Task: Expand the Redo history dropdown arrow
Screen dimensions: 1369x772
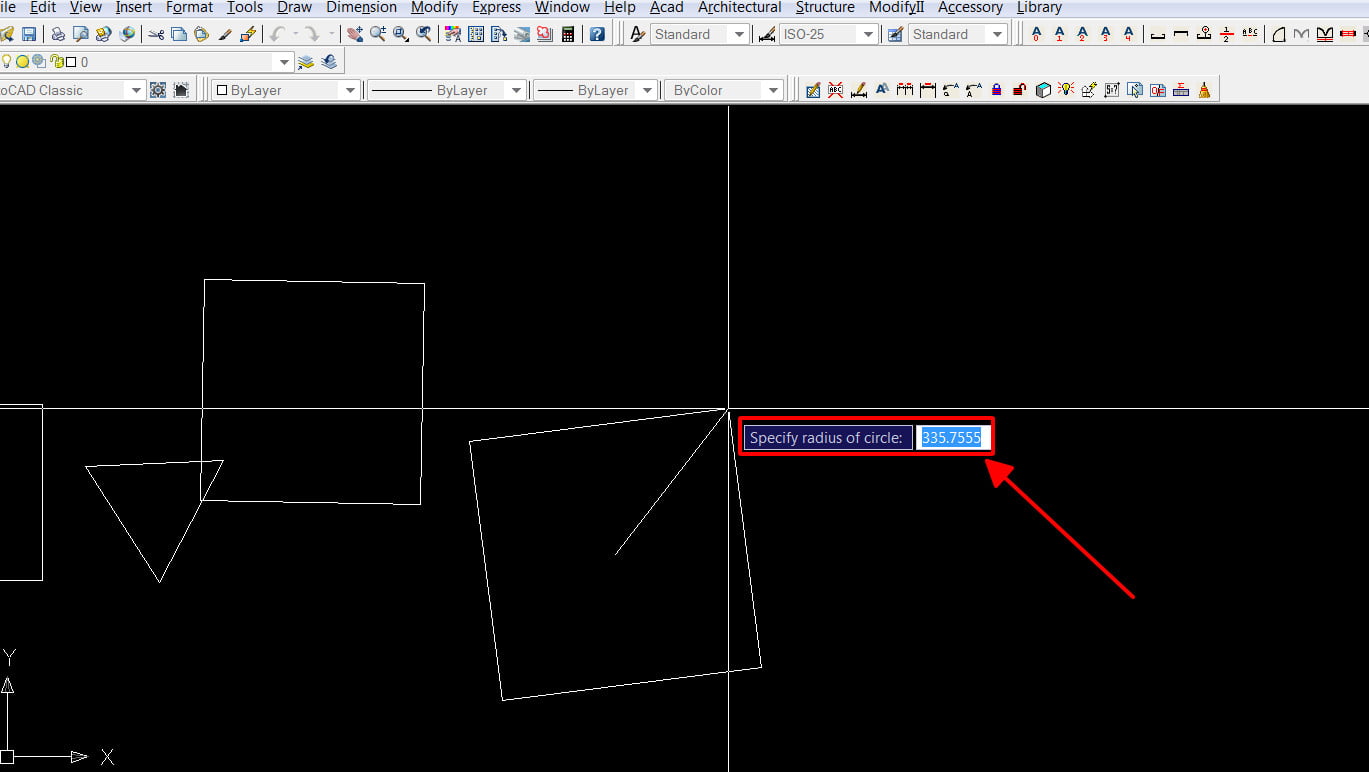Action: 331,34
